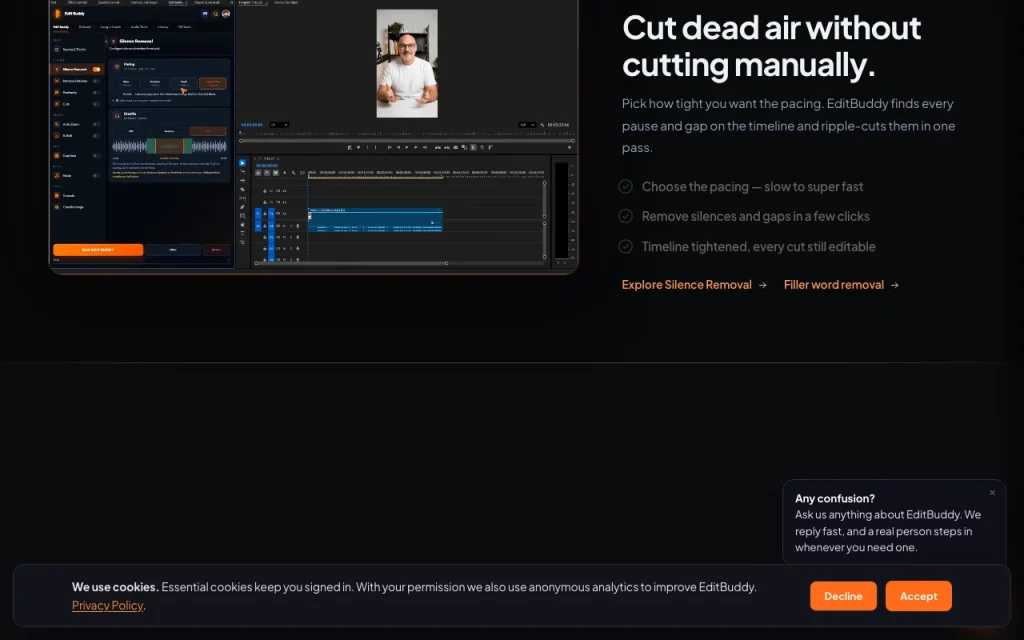This screenshot has width=1024, height=640.
Task: Open the program monitor button editor plus
Action: click(x=569, y=148)
